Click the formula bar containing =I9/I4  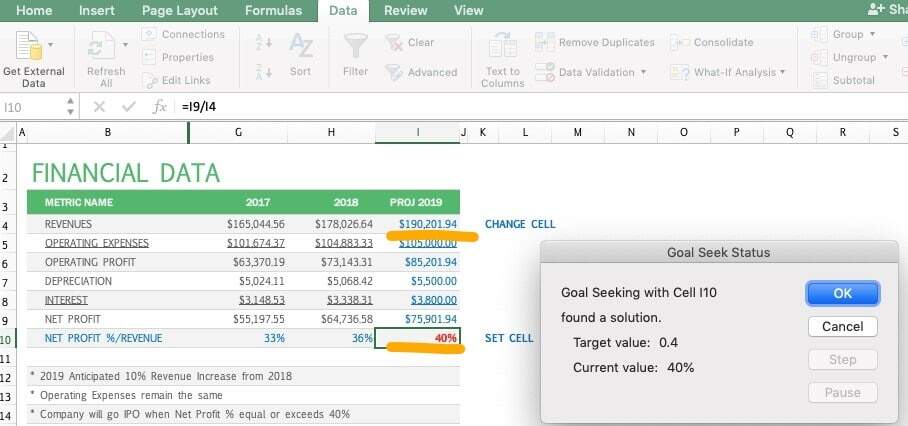coord(541,107)
